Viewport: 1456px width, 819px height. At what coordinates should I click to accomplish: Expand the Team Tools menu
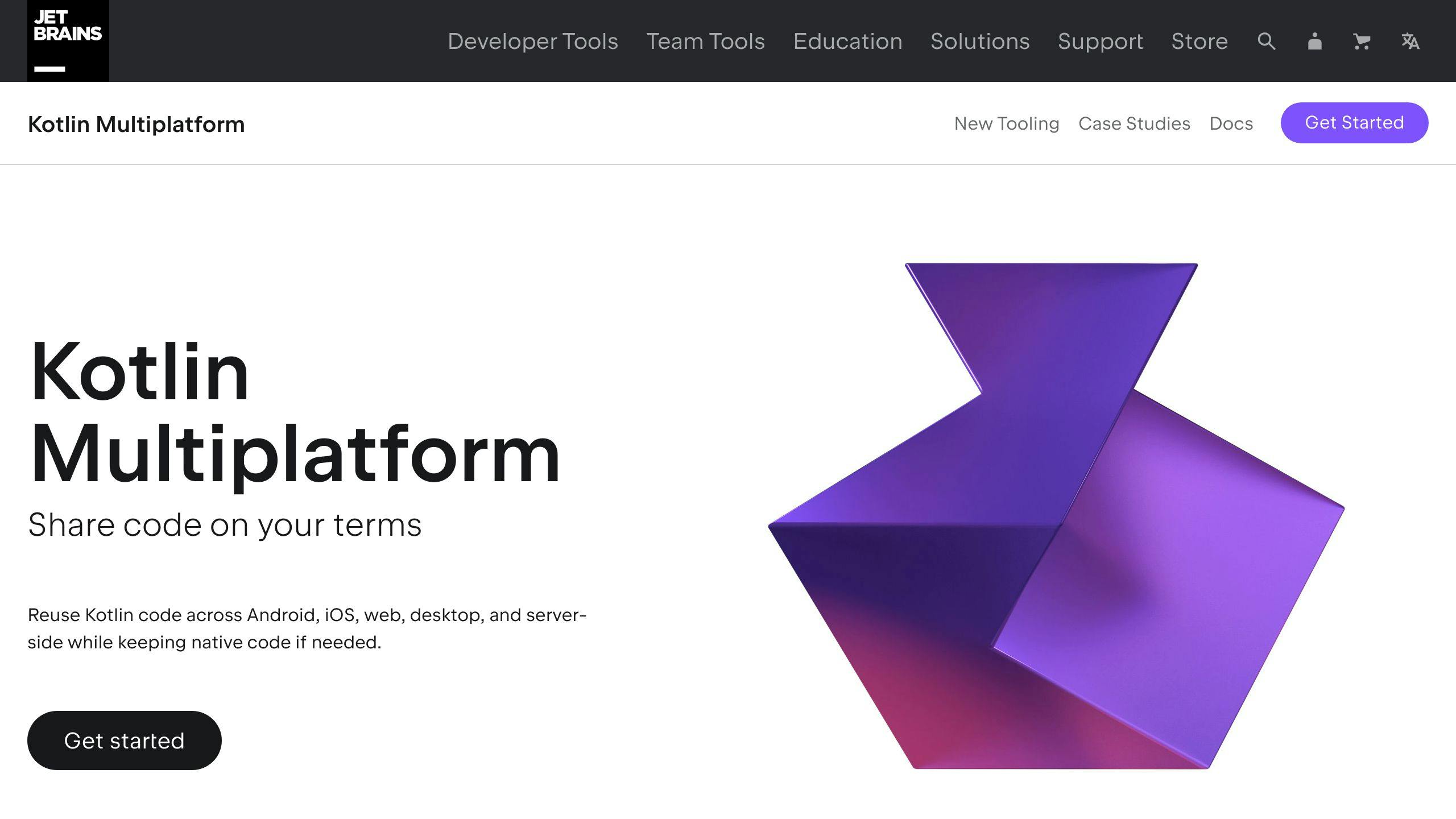705,41
